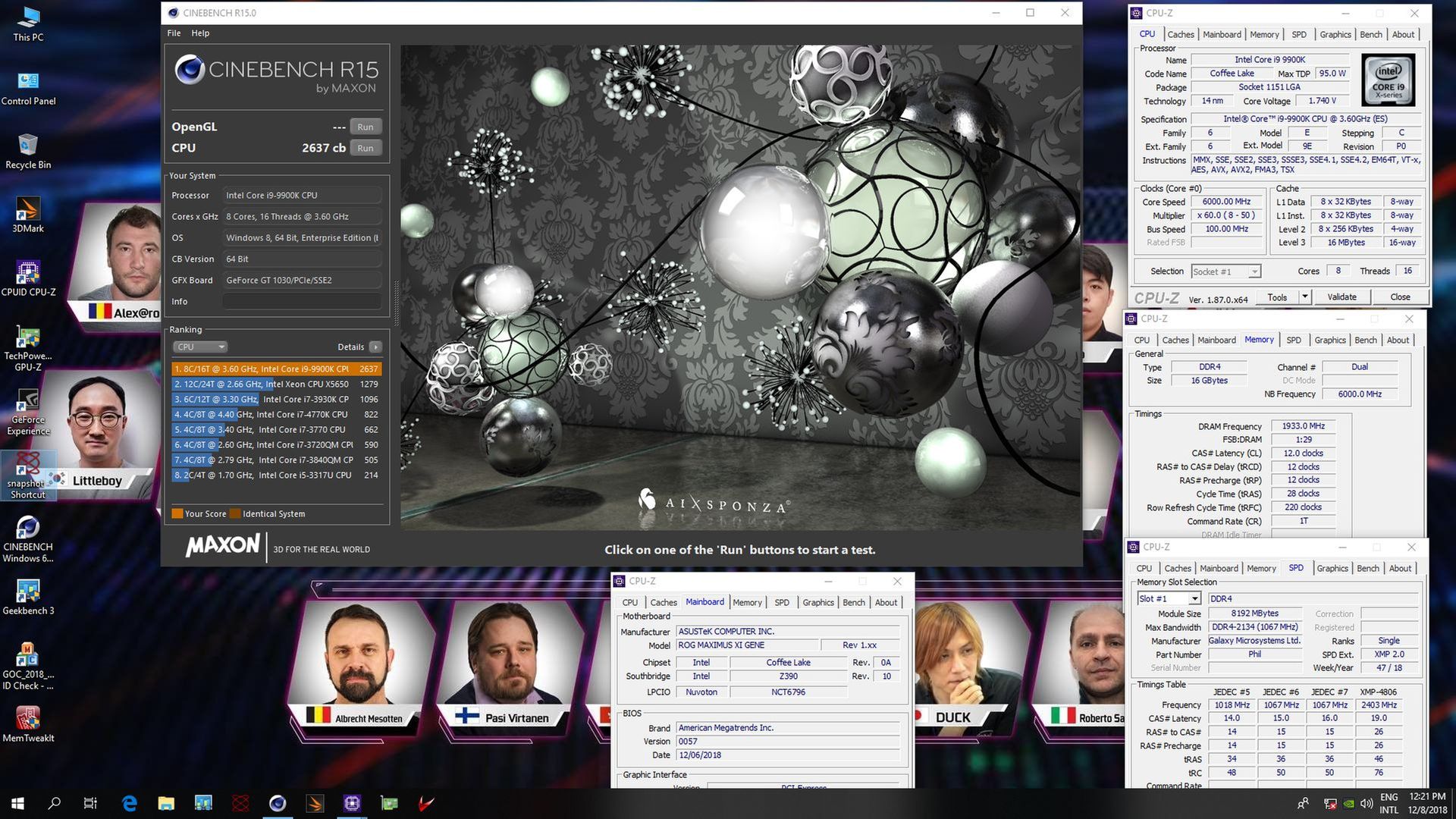Select ranking entry Core i5-3317U 214
This screenshot has width=1456, height=819.
[x=277, y=475]
